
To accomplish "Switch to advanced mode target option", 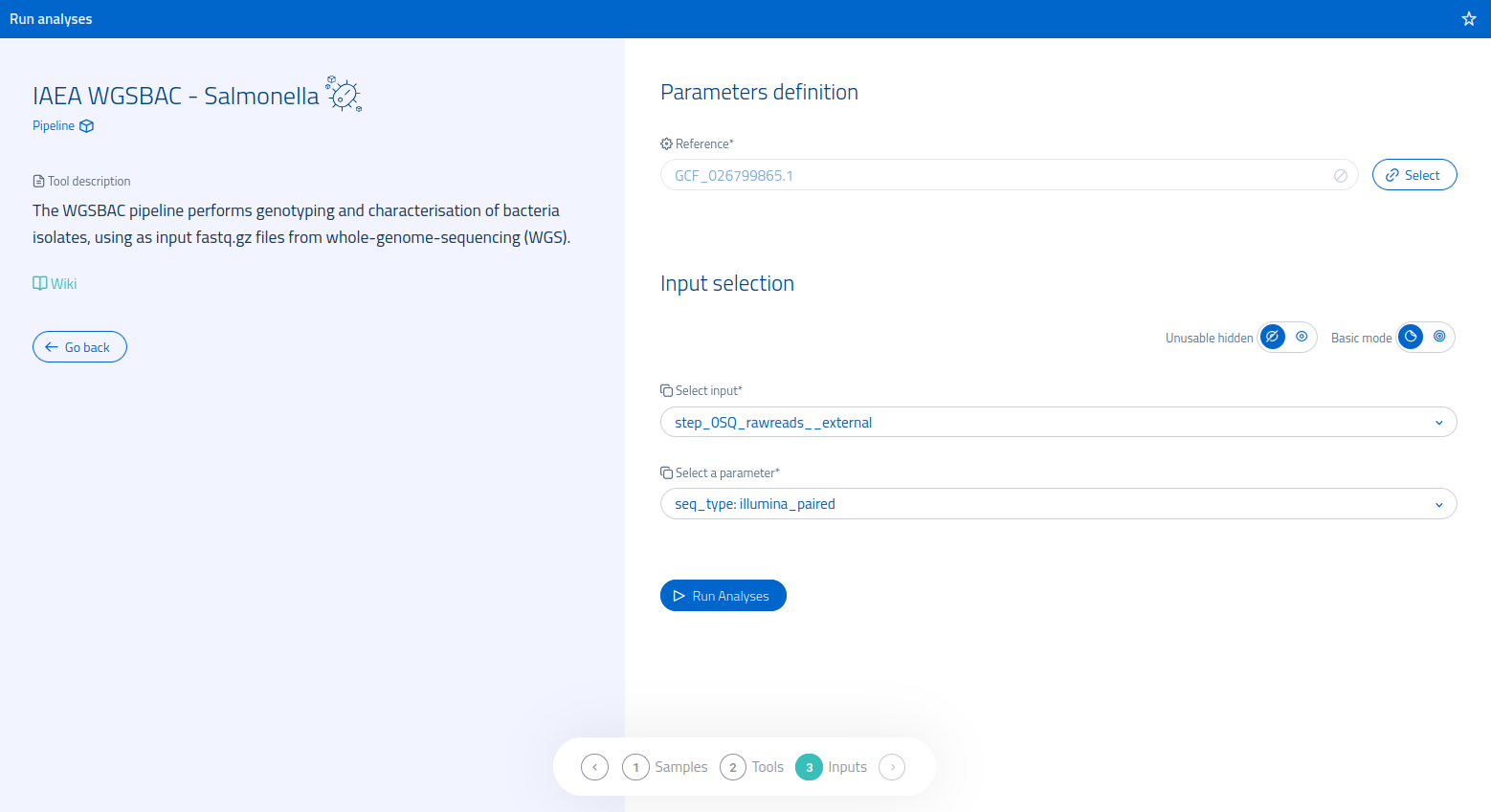I will click(x=1439, y=337).
